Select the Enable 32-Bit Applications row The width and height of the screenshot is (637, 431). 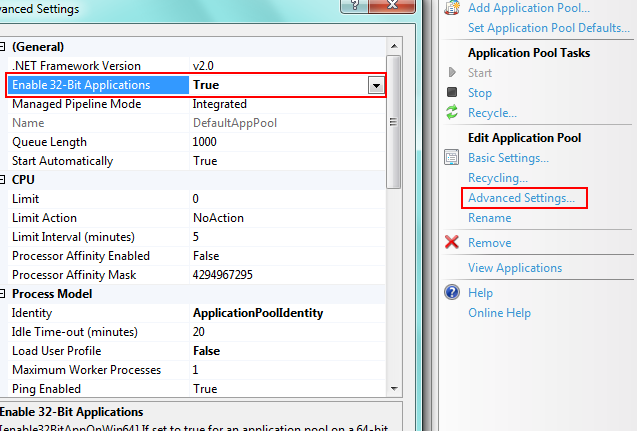(x=197, y=85)
